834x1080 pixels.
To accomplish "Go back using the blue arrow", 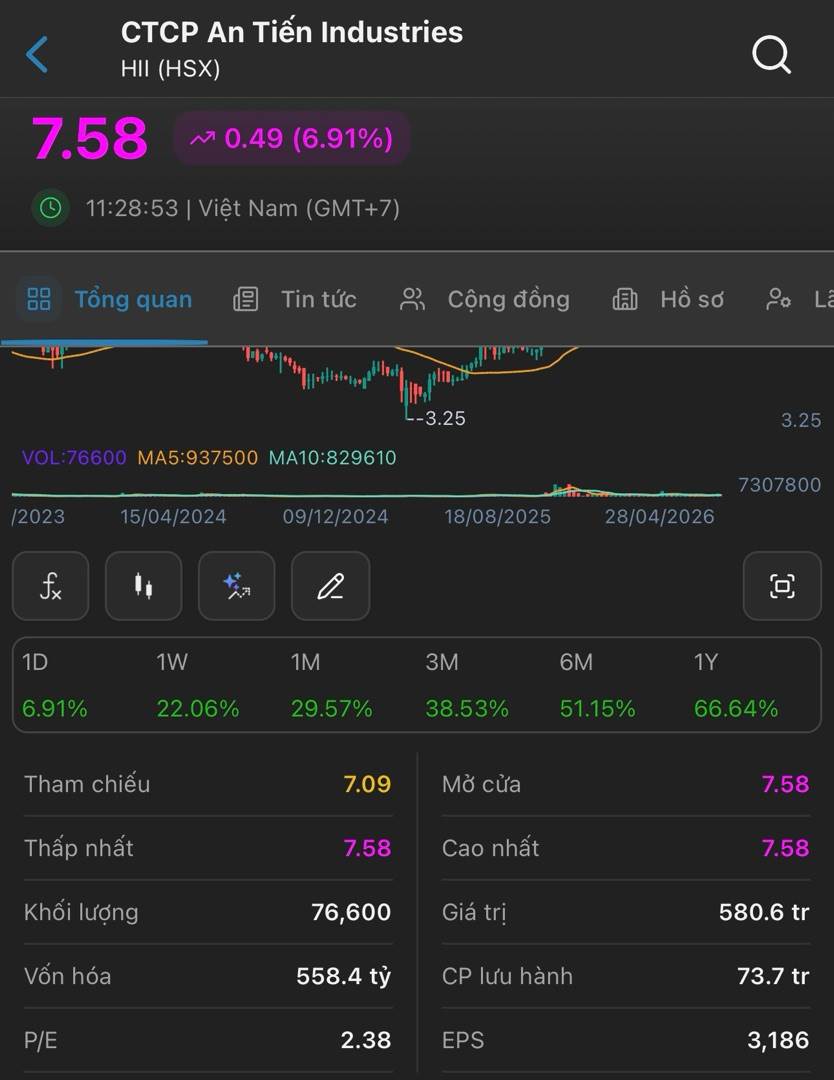I will tap(37, 54).
